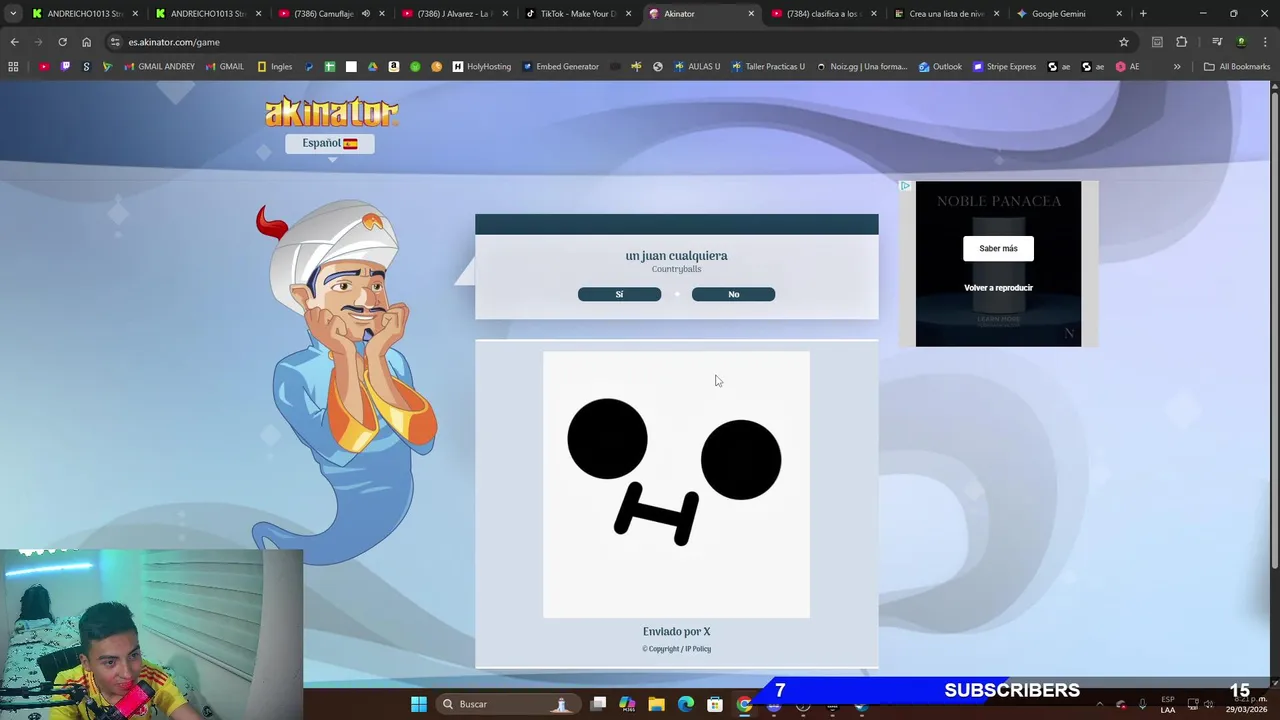The height and width of the screenshot is (720, 1280).
Task: Open the Outlook bookmark
Action: click(940, 67)
